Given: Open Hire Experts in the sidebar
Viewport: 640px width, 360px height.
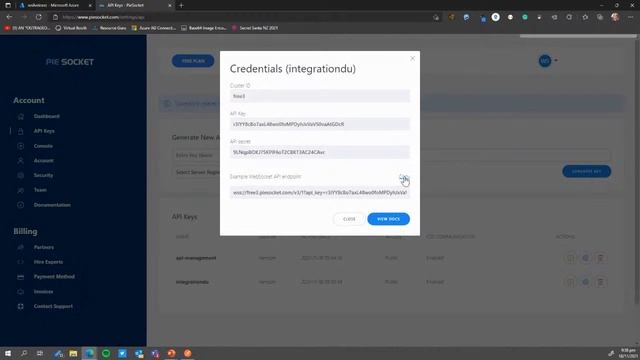Looking at the screenshot, I should 48,262.
